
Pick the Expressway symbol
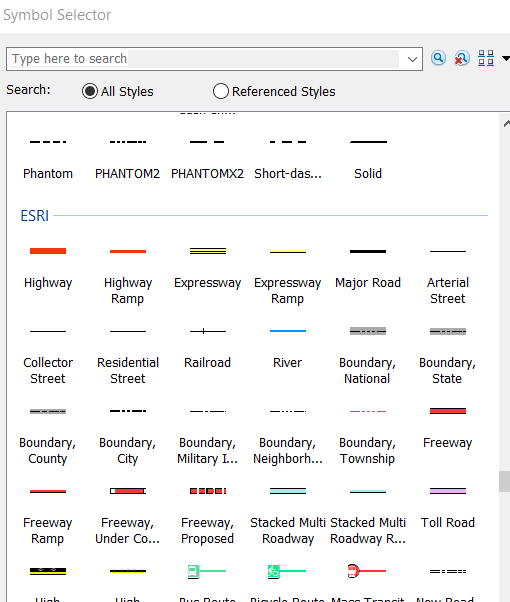[x=207, y=268]
